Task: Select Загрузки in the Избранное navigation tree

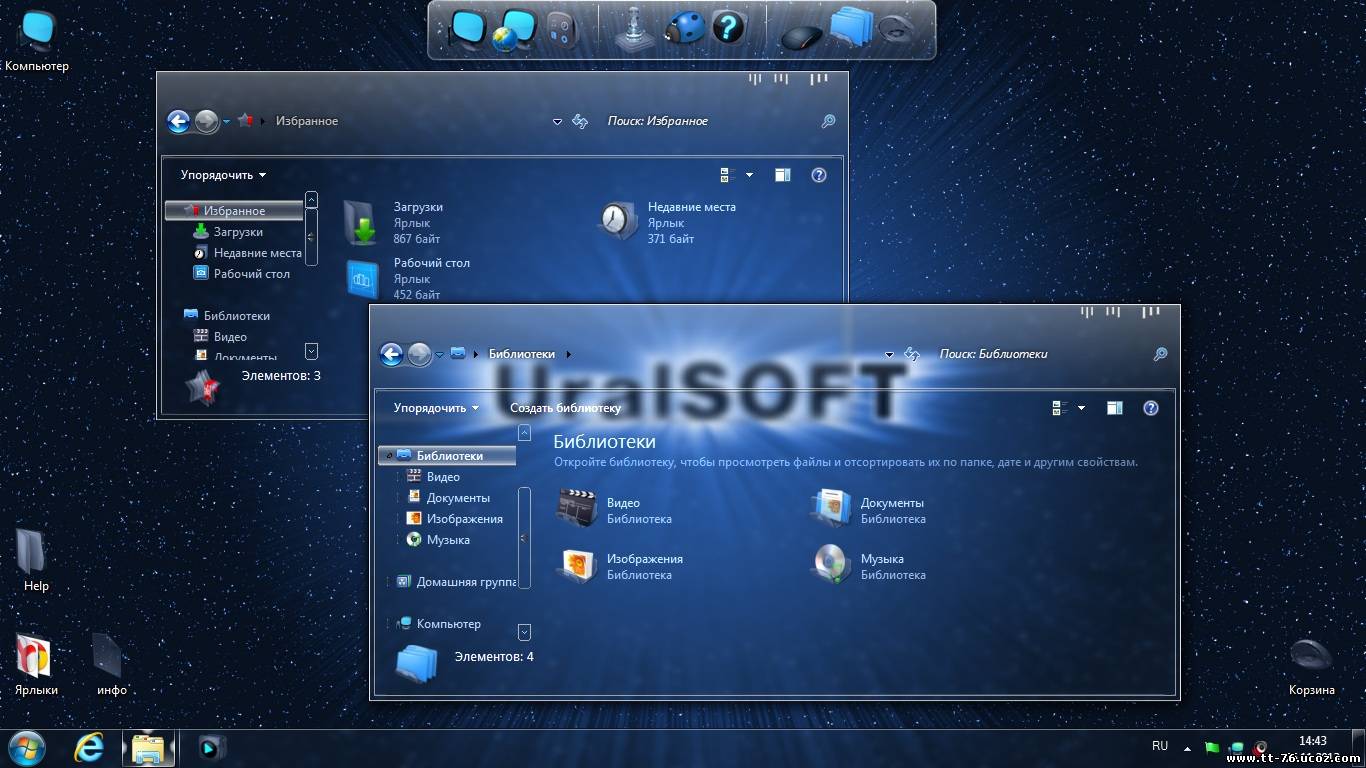Action: click(x=238, y=232)
